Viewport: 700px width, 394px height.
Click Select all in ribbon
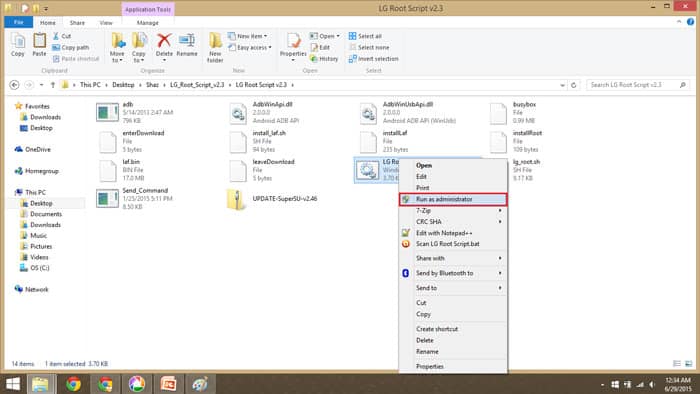(365, 36)
